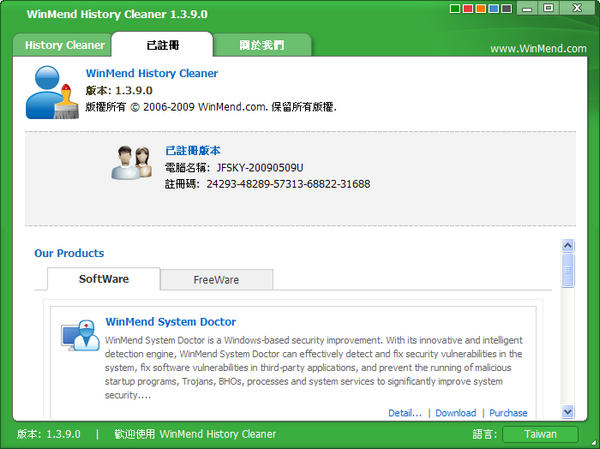Click the registered users icon
600x449 pixels.
[x=131, y=164]
